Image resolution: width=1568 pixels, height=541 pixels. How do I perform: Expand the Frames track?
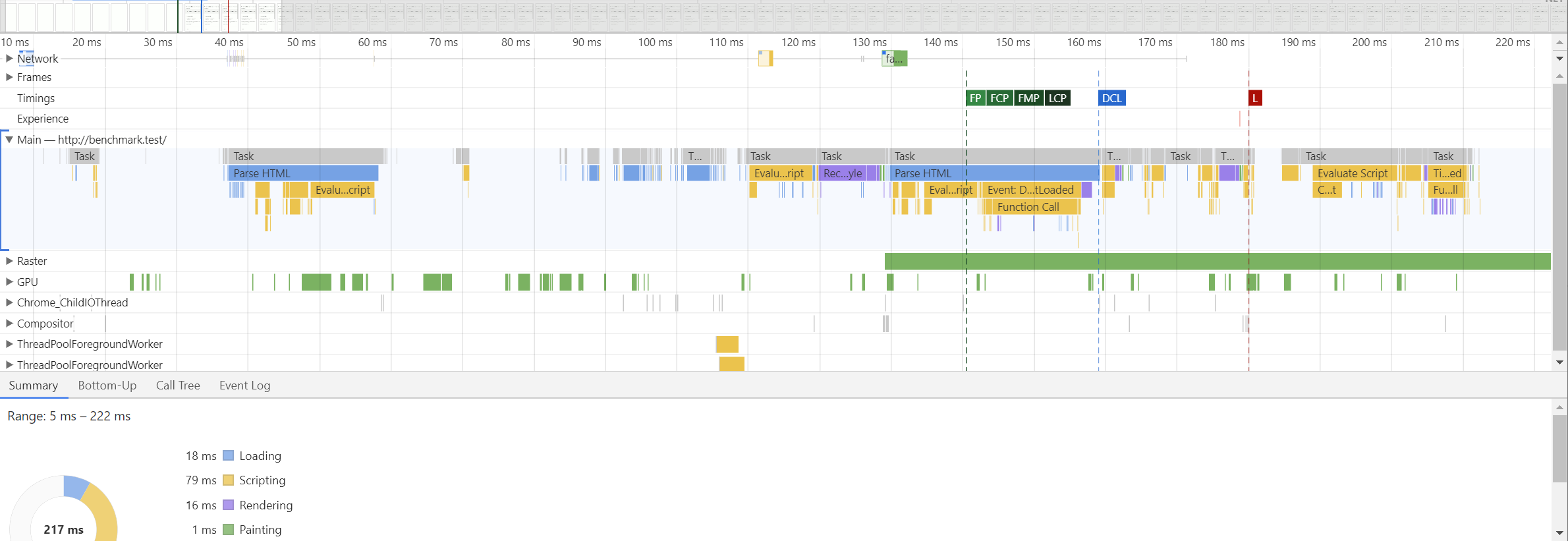pos(9,77)
